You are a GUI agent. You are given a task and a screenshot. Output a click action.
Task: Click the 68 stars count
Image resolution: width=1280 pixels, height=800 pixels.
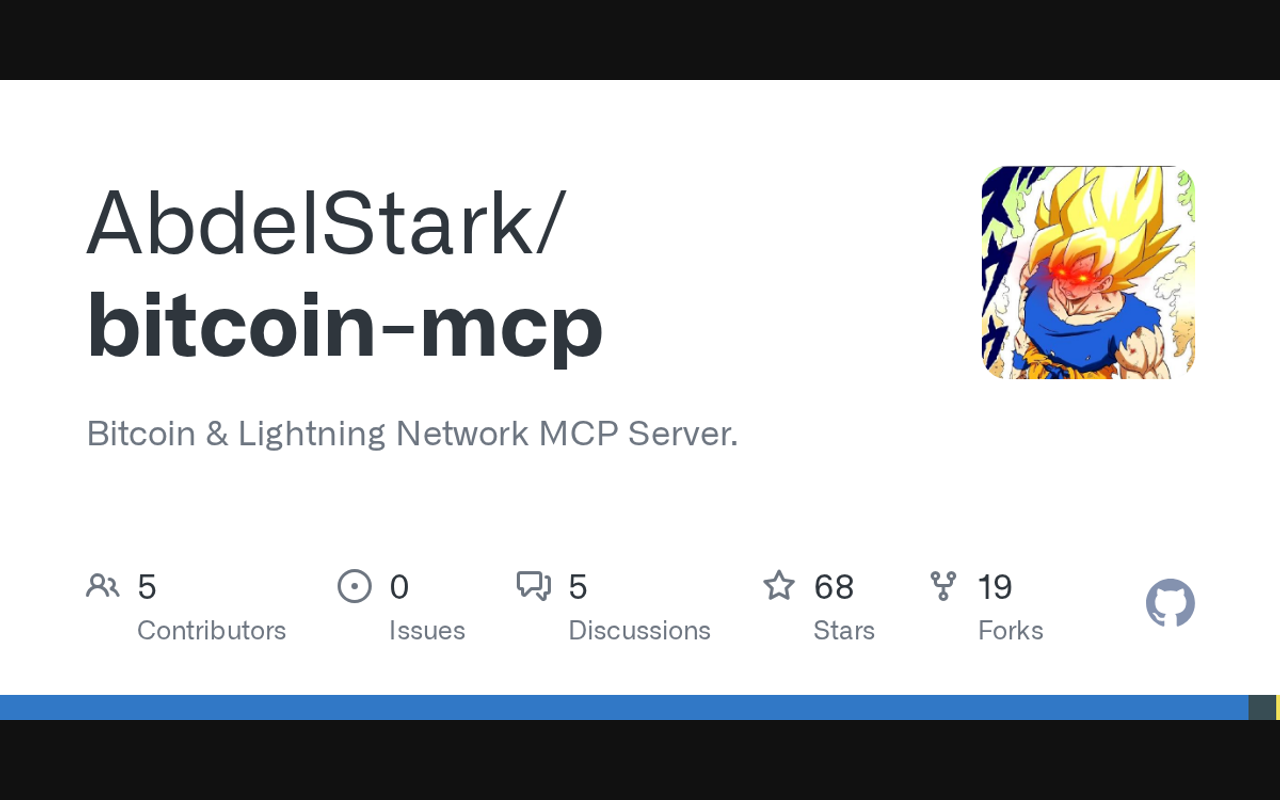coord(834,587)
